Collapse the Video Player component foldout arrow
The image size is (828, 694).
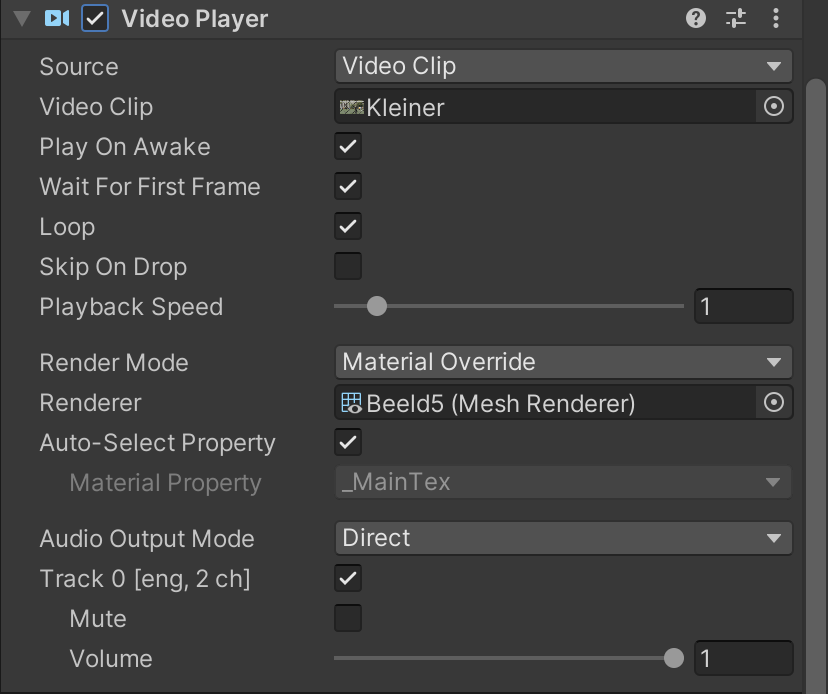coord(22,18)
